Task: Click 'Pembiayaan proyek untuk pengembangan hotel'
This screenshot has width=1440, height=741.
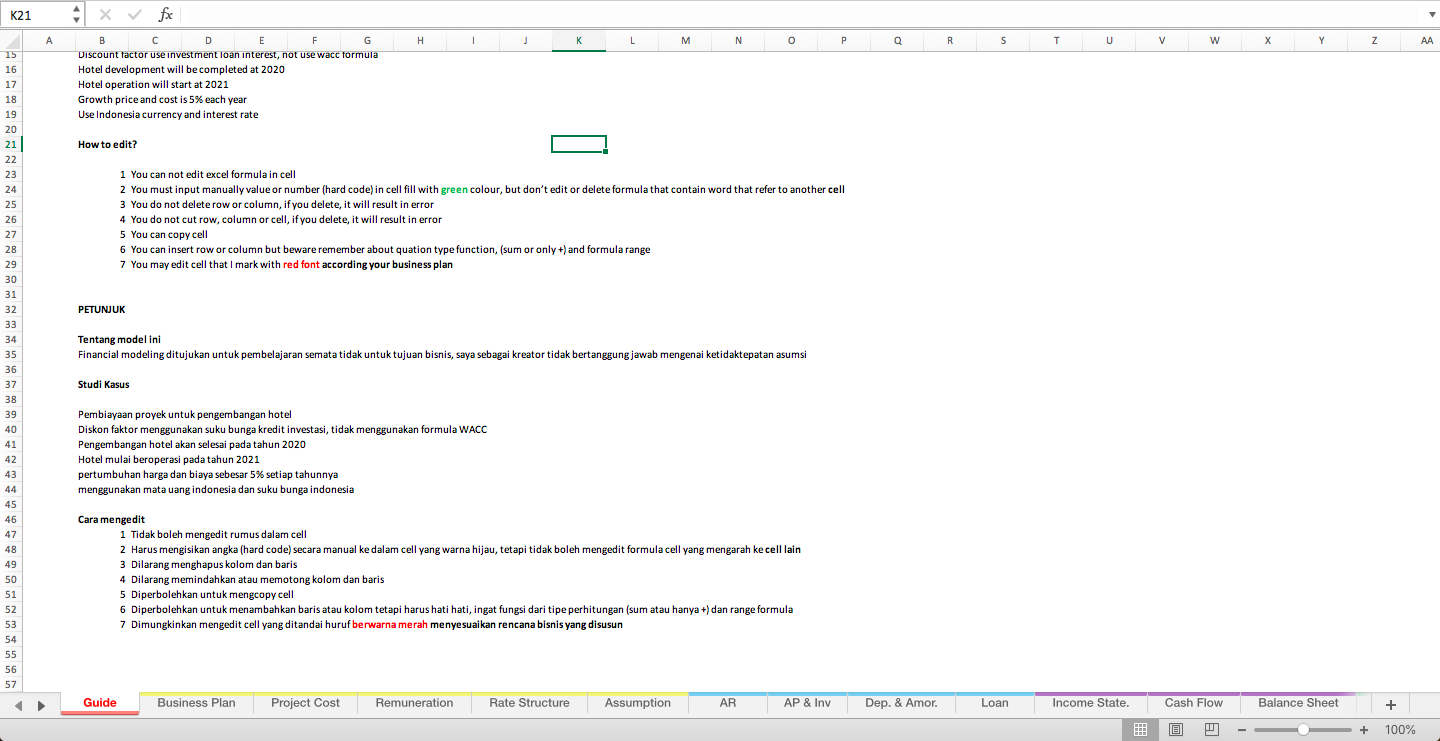Action: click(185, 414)
